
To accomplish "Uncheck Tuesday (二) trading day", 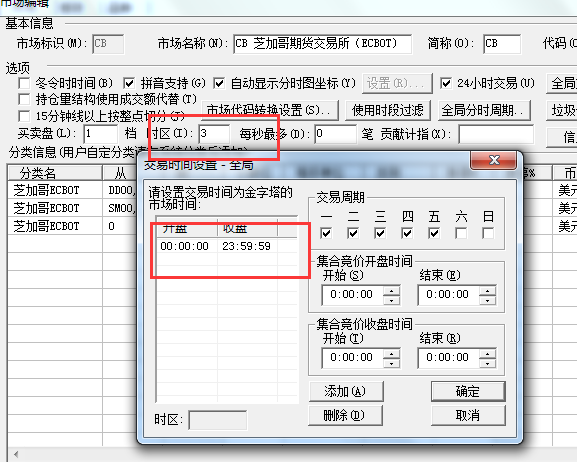I will click(x=353, y=233).
